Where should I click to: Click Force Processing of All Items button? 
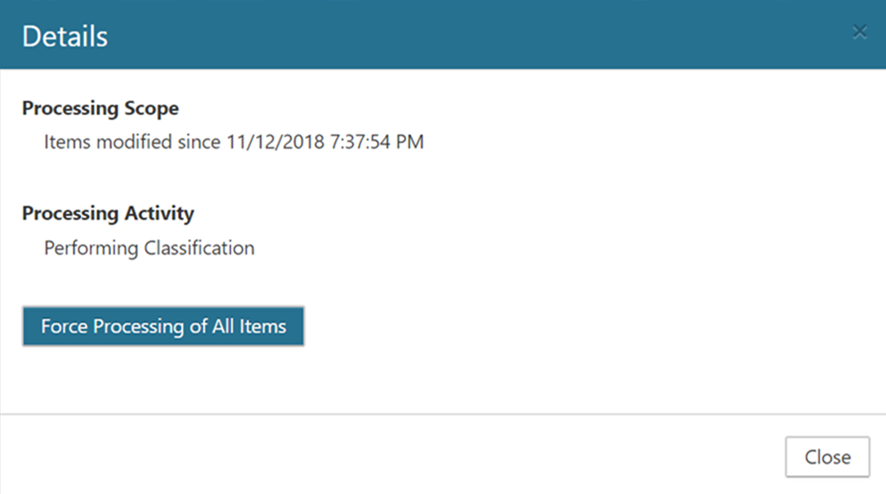[x=163, y=326]
